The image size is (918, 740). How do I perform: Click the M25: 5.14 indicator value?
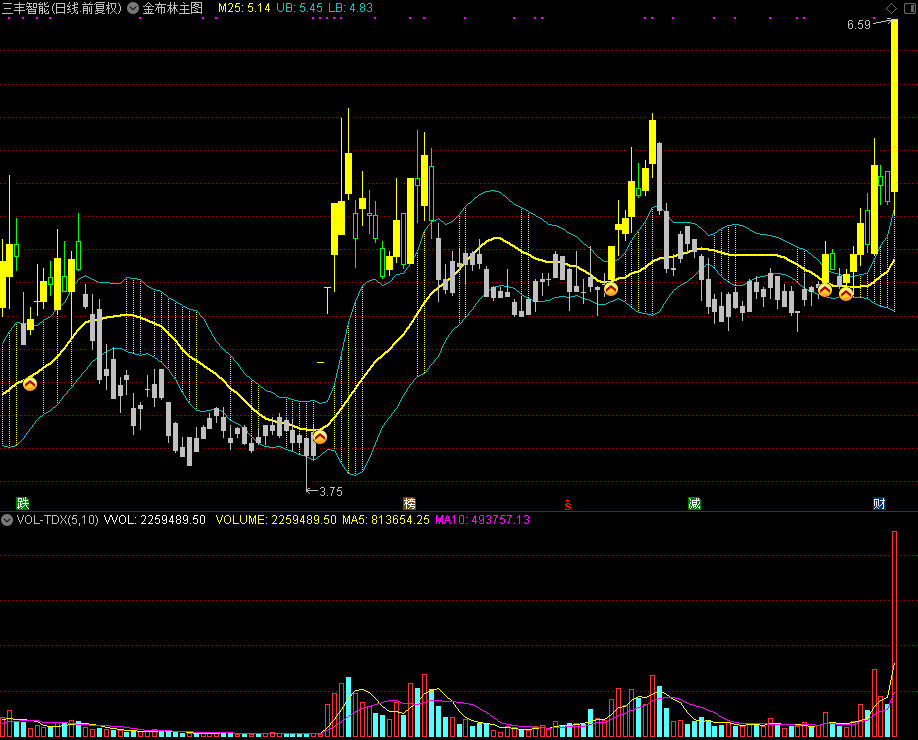point(244,8)
